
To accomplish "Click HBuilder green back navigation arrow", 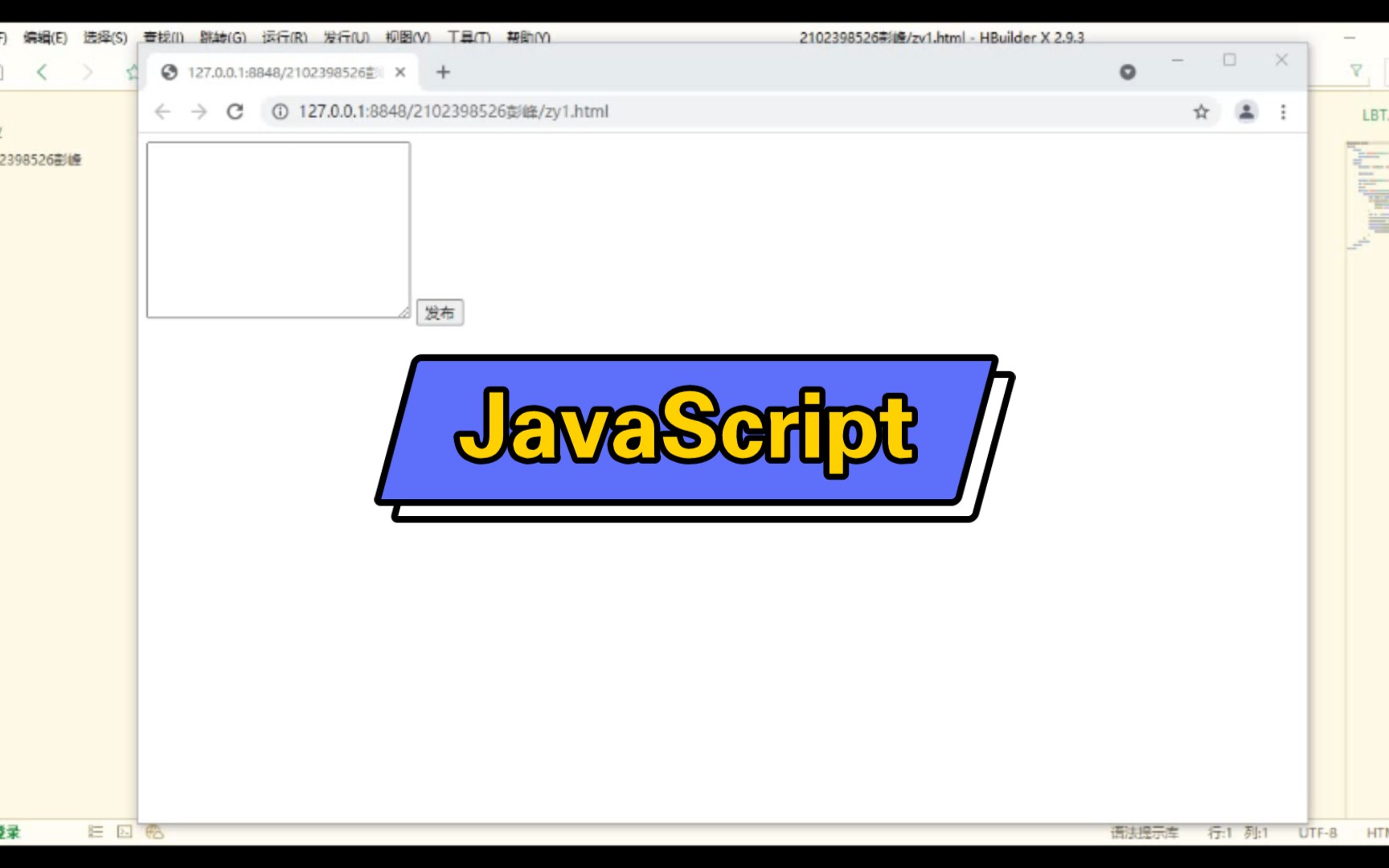I will [x=42, y=72].
